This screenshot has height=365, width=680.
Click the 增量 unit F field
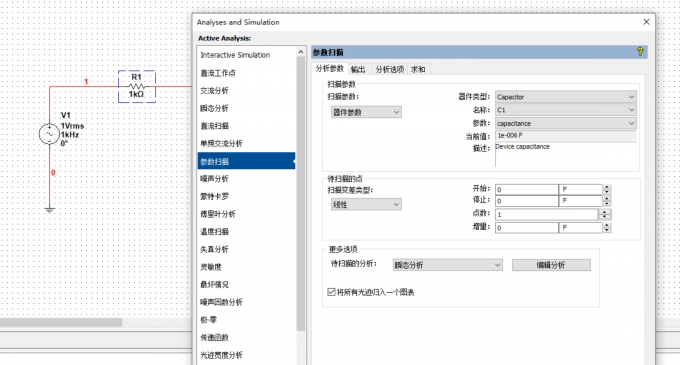(580, 228)
